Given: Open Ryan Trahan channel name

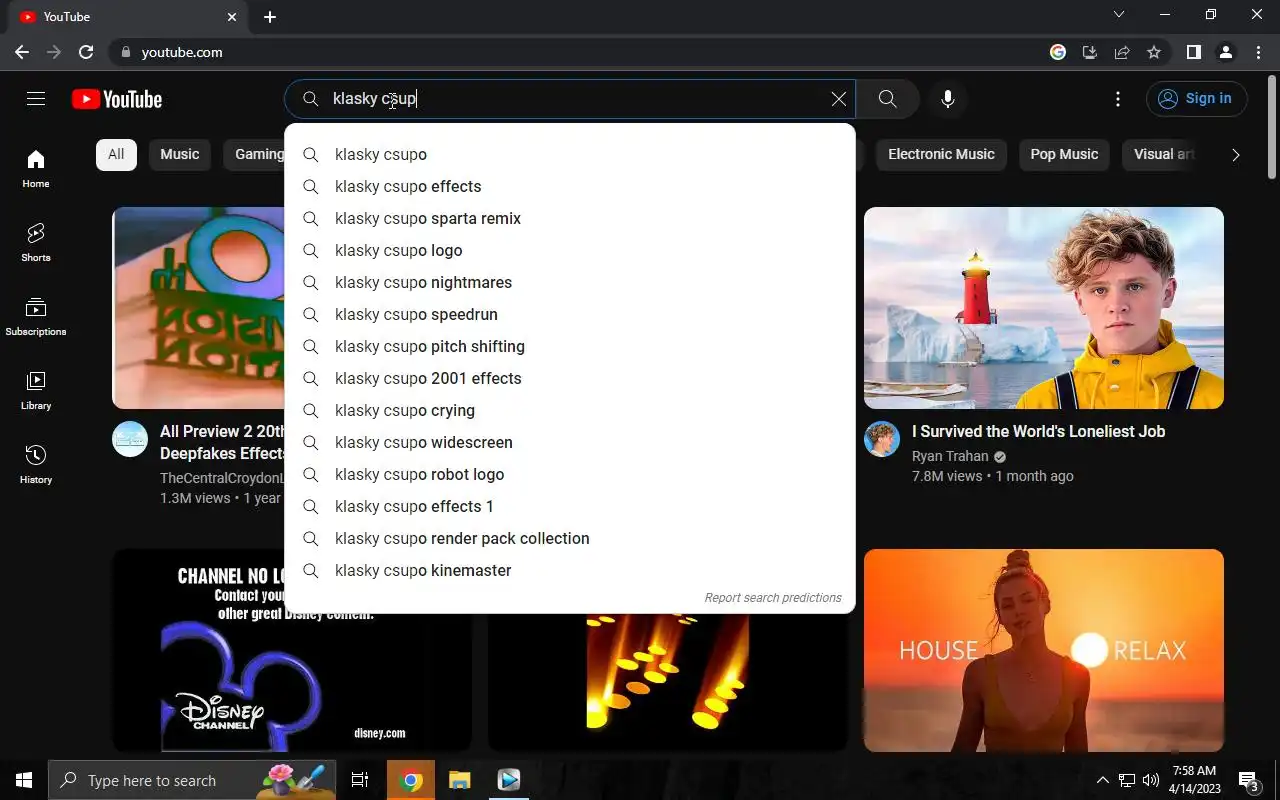Looking at the screenshot, I should click(x=950, y=456).
